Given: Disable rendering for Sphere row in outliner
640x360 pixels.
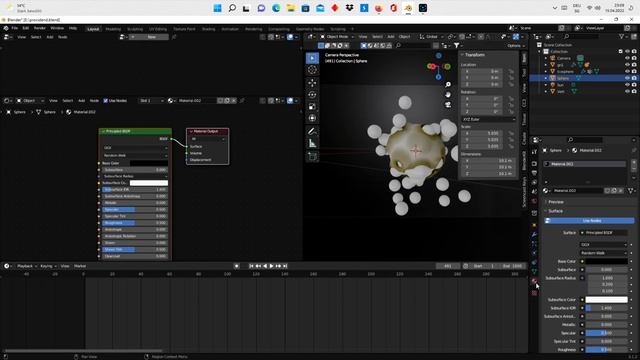Looking at the screenshot, I should [634, 78].
